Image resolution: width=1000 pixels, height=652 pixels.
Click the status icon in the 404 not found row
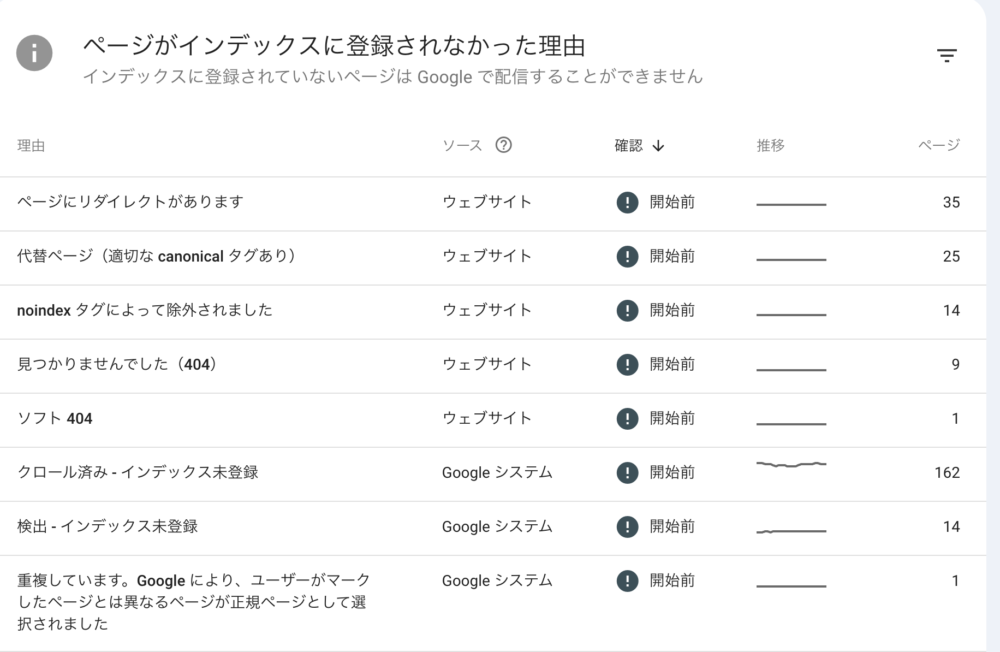click(x=628, y=364)
